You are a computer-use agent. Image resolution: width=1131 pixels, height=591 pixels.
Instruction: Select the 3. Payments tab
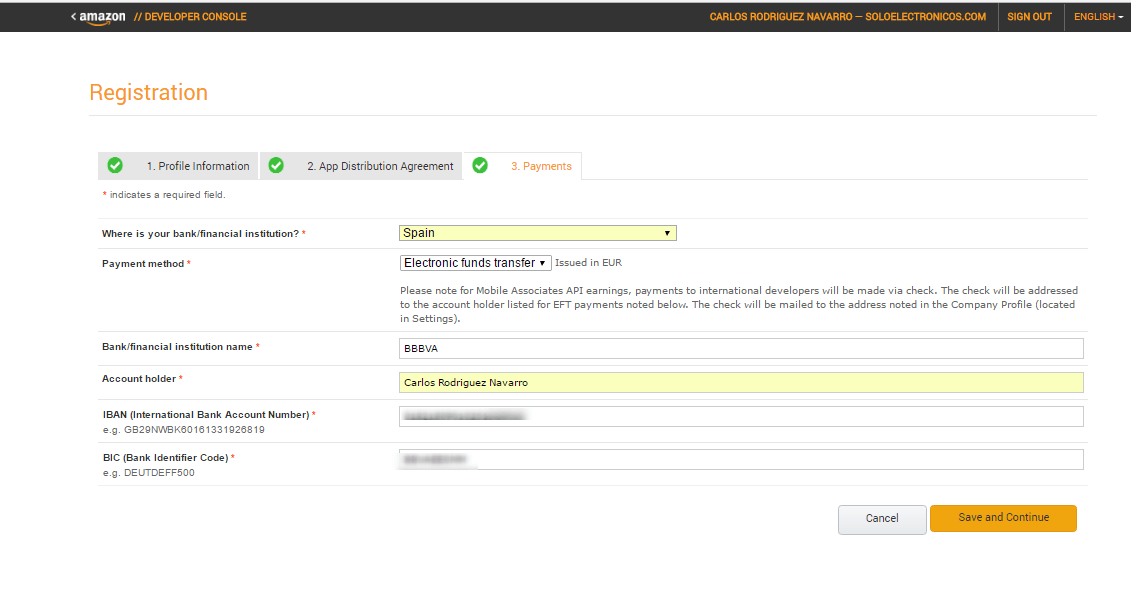coord(541,166)
